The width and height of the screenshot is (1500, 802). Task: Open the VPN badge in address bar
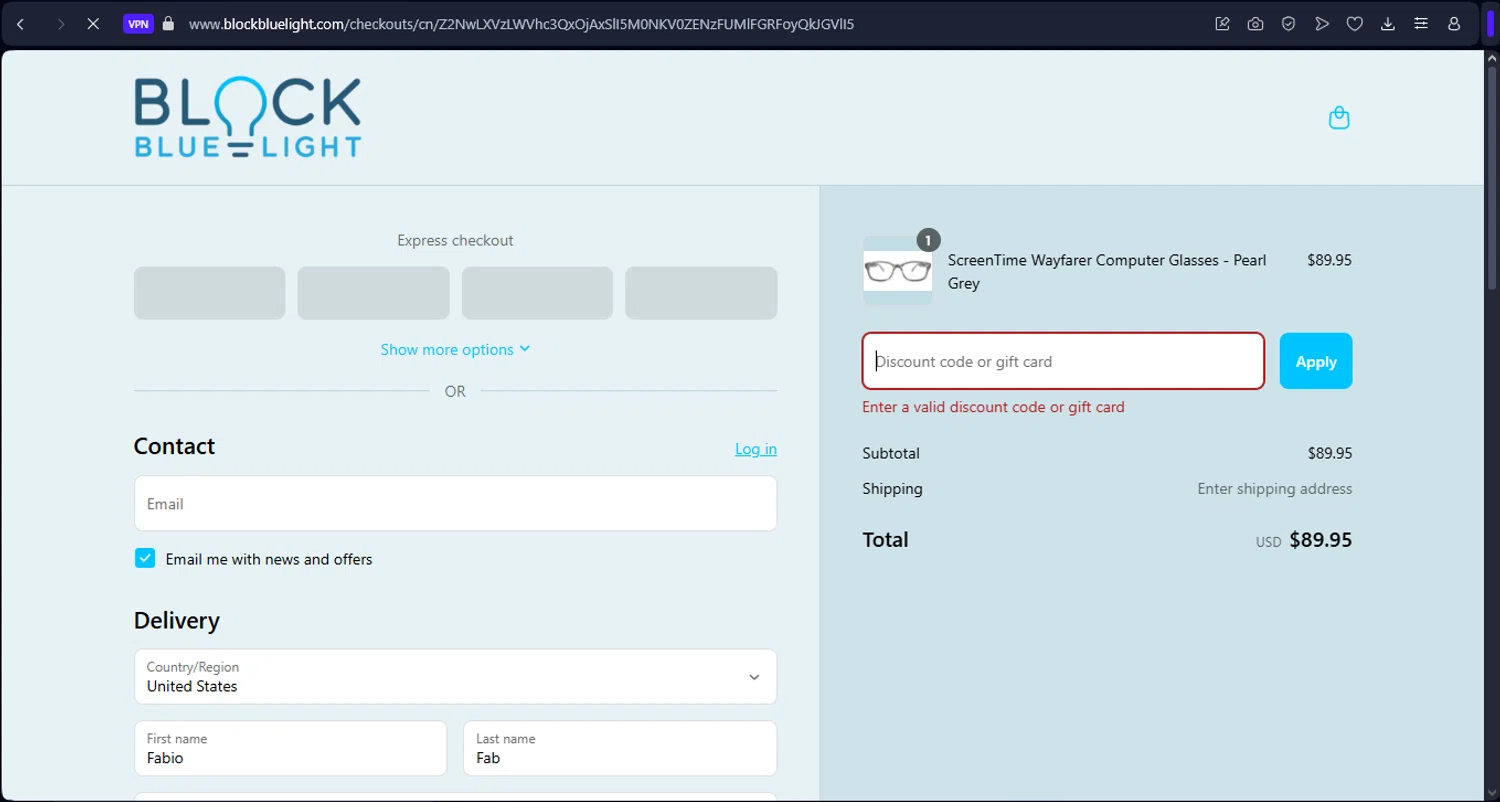(138, 24)
